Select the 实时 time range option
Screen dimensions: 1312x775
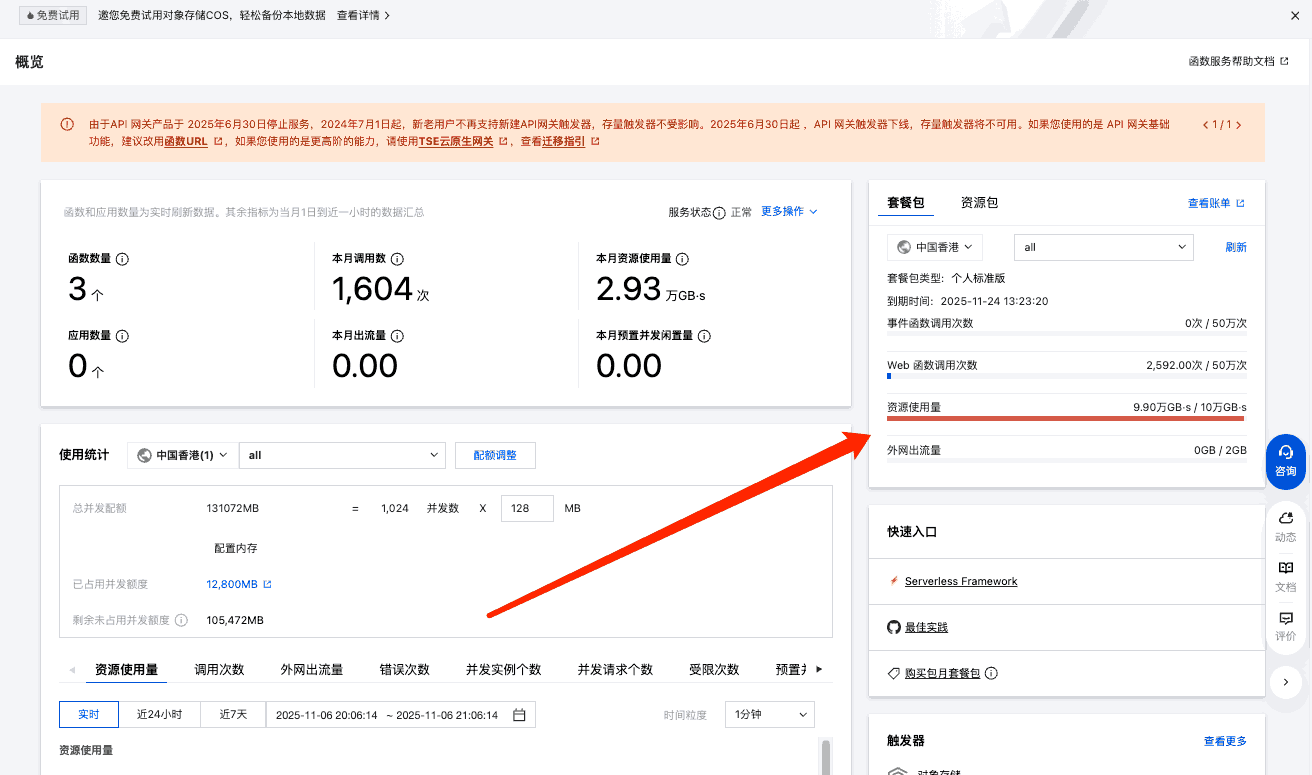point(89,715)
